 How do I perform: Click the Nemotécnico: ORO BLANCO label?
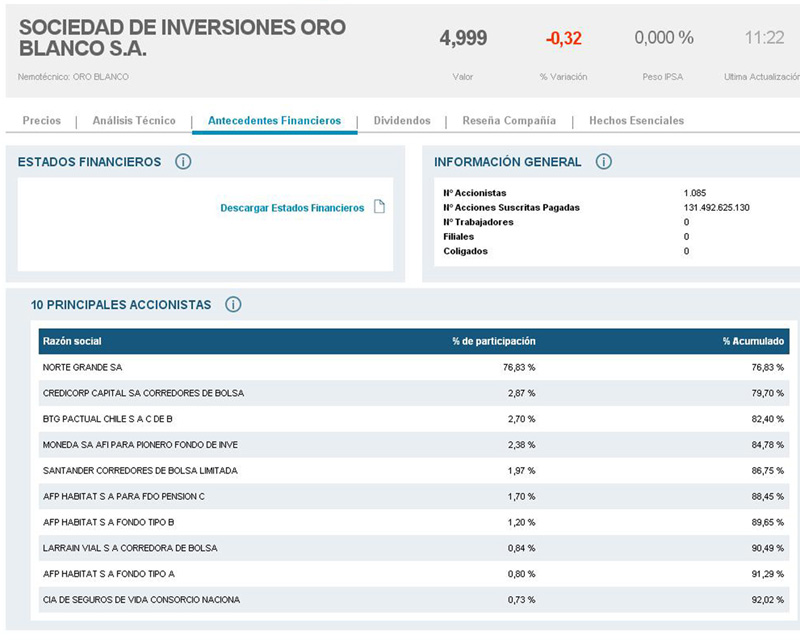(73, 77)
